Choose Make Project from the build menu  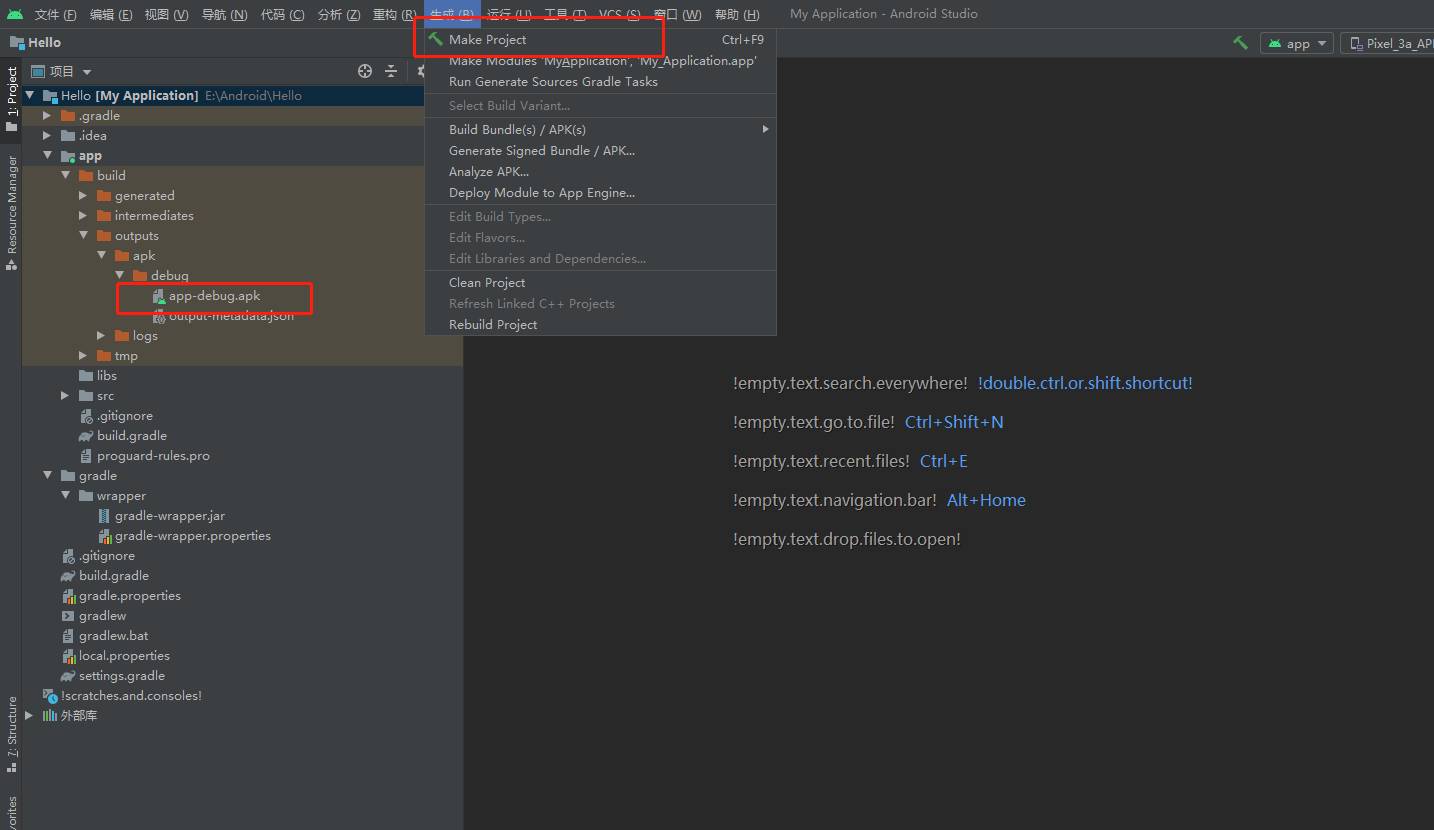(600, 39)
